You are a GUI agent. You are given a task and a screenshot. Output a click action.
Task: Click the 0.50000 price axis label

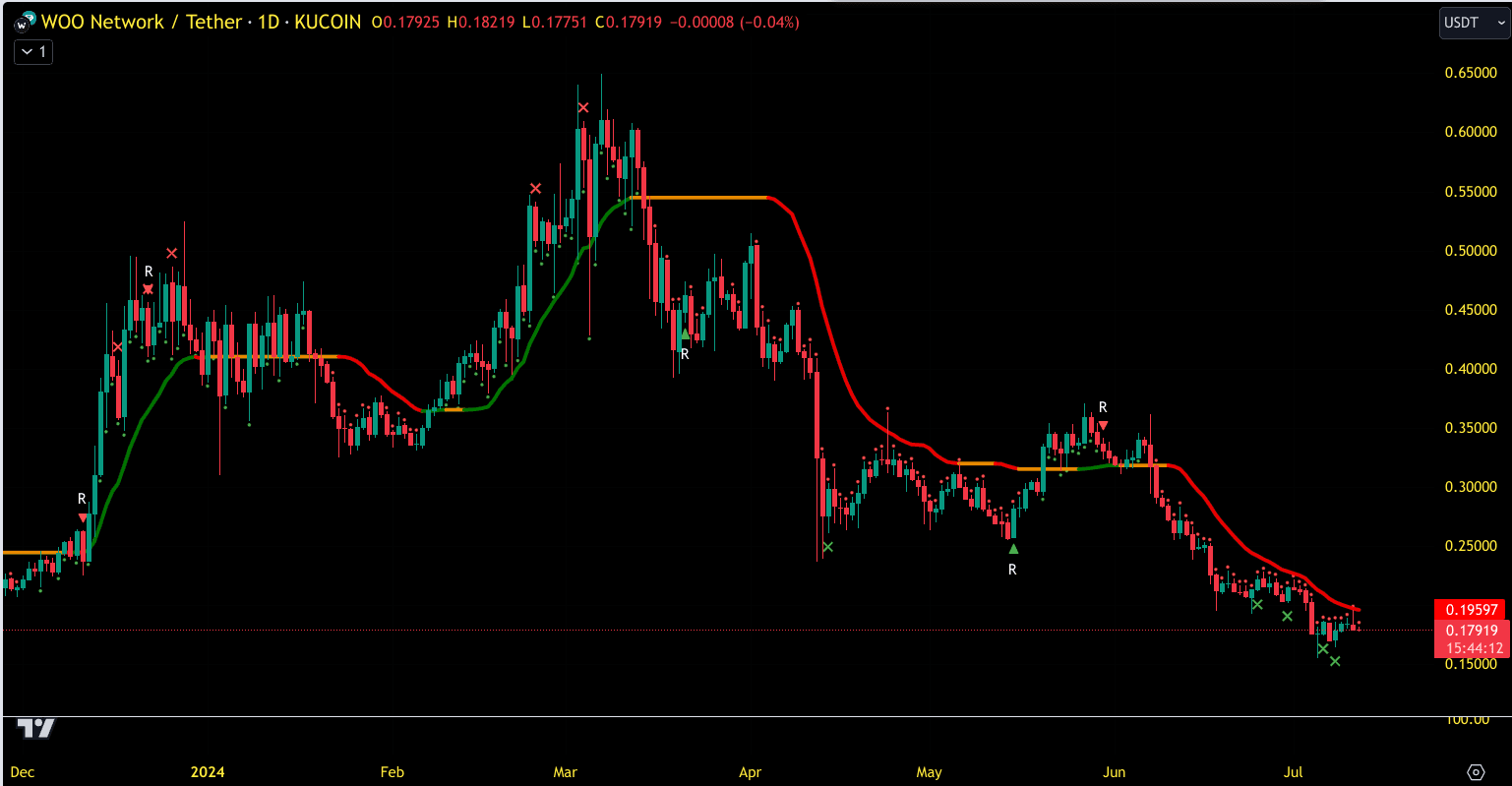click(1471, 251)
